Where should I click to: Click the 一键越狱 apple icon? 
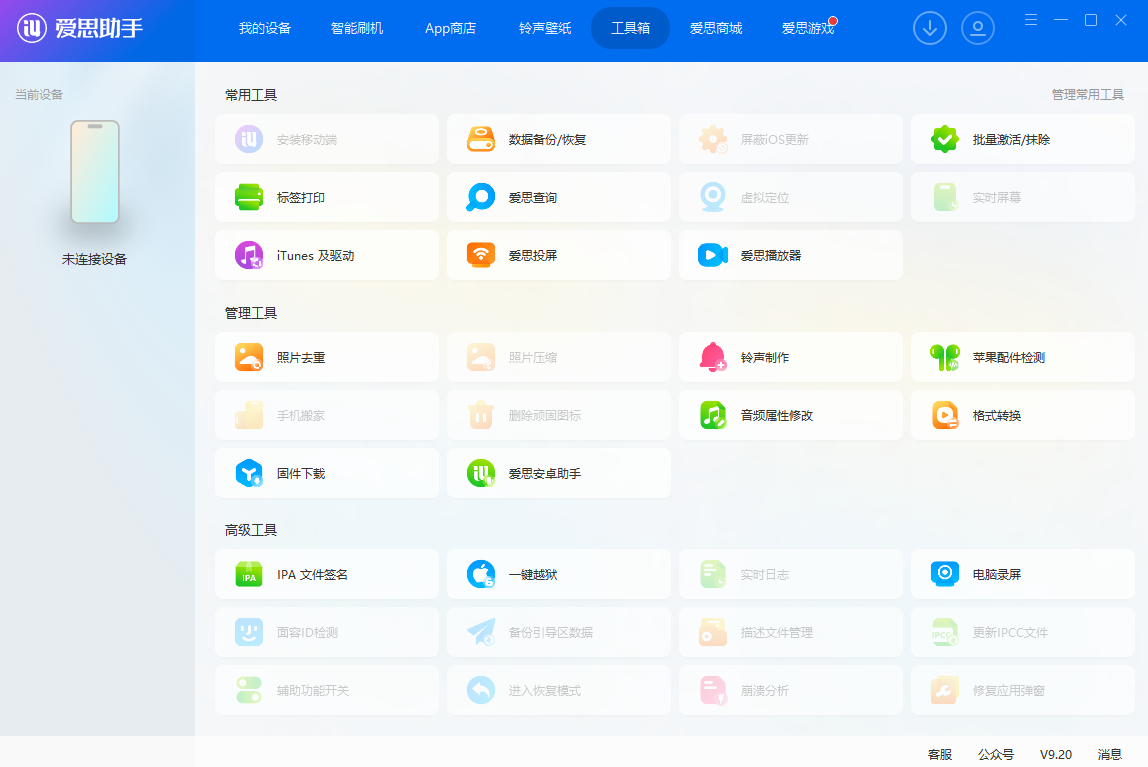481,575
